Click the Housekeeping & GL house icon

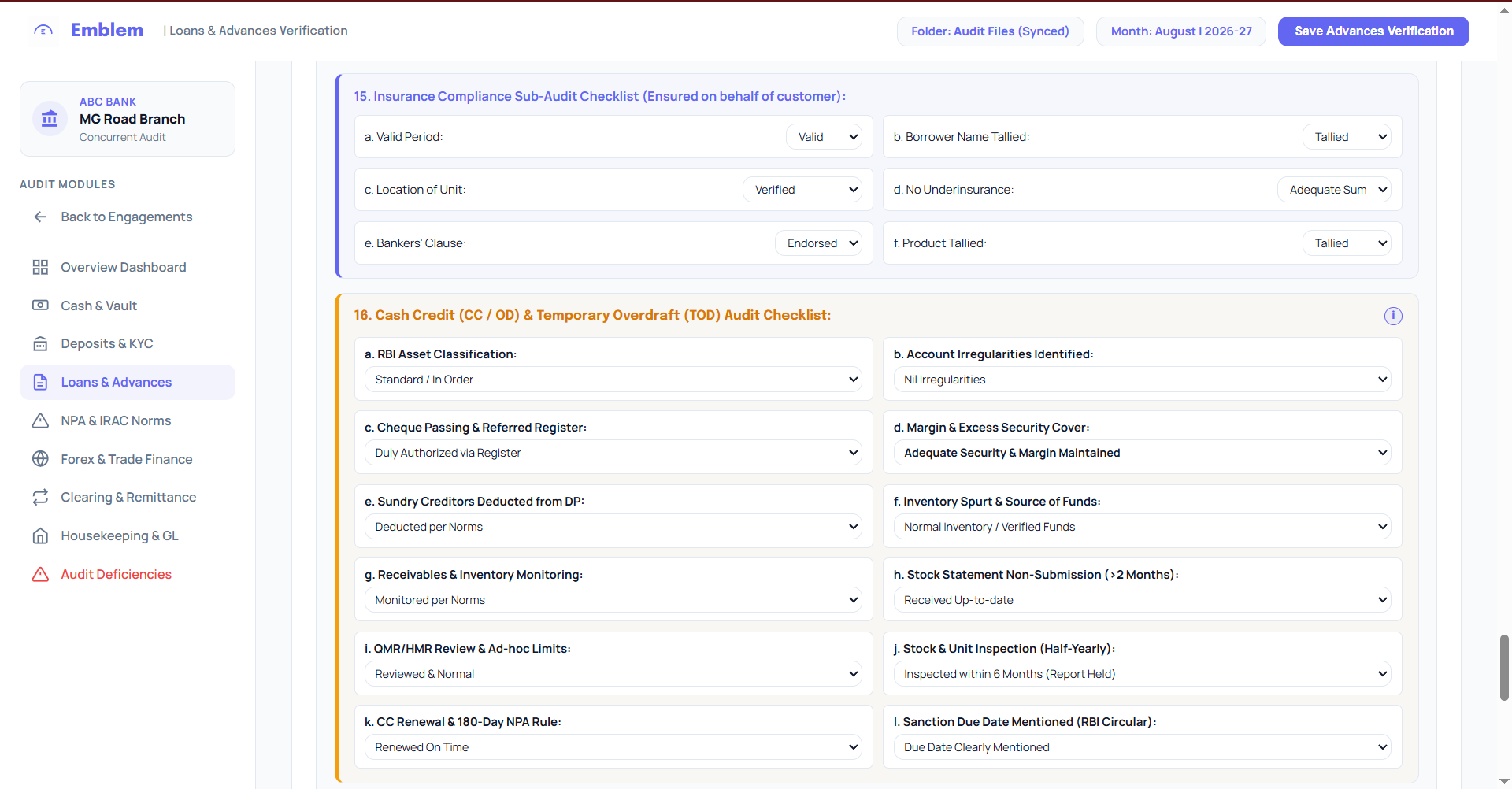point(40,535)
